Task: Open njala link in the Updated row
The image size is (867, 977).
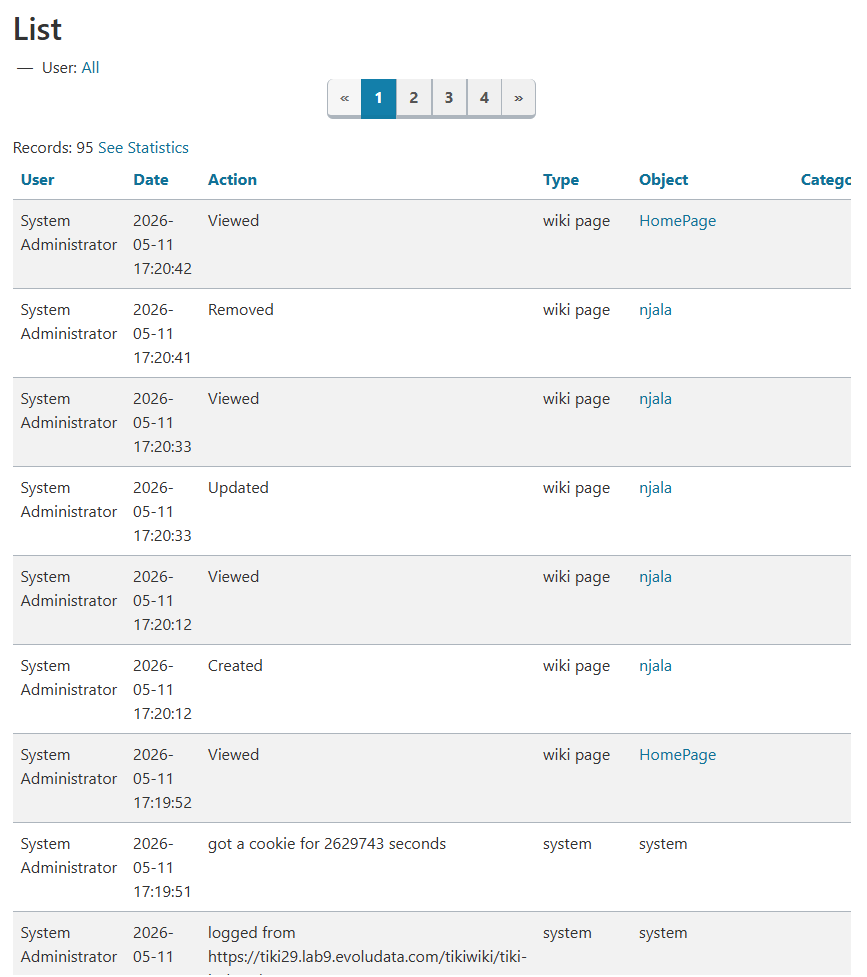Action: point(655,488)
